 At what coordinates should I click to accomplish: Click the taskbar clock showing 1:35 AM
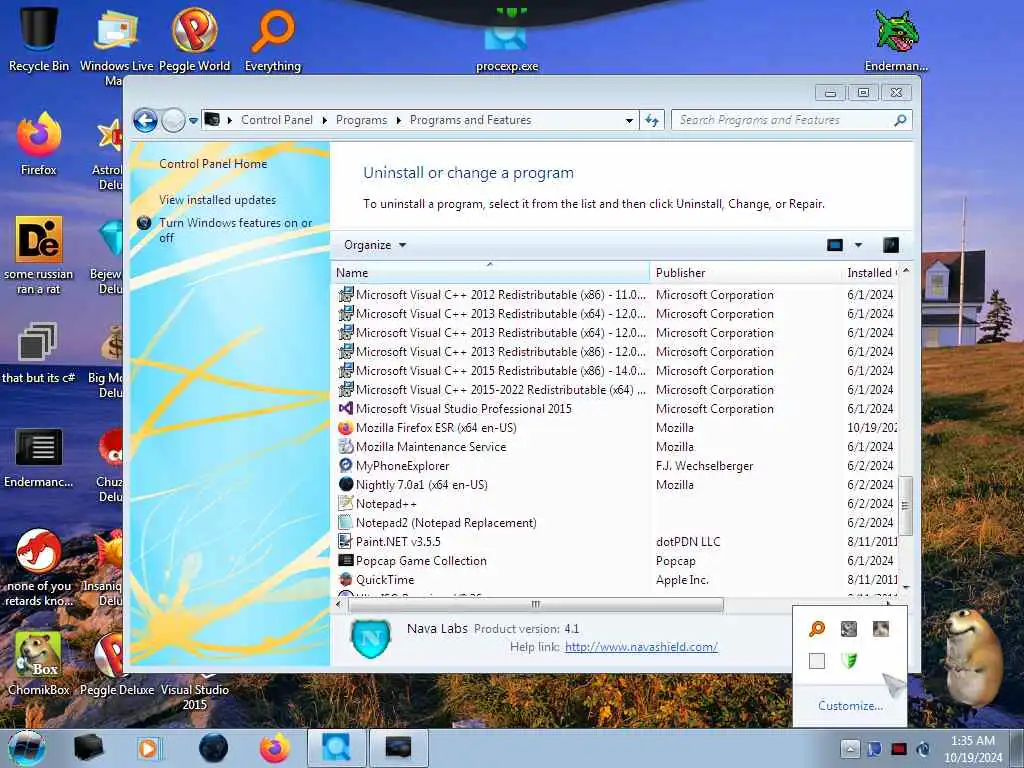(x=973, y=749)
